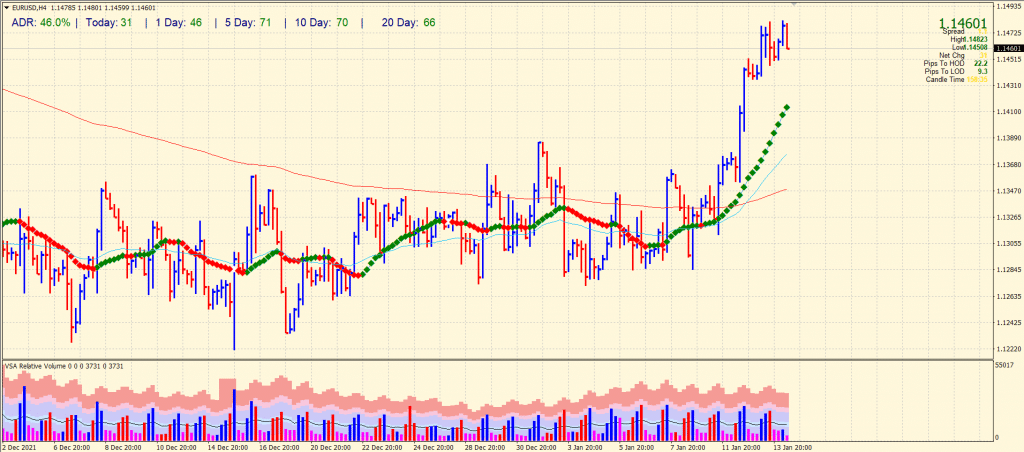The width and height of the screenshot is (1024, 452).
Task: Select the 3 Jan 20:00 time label
Action: pos(586,448)
